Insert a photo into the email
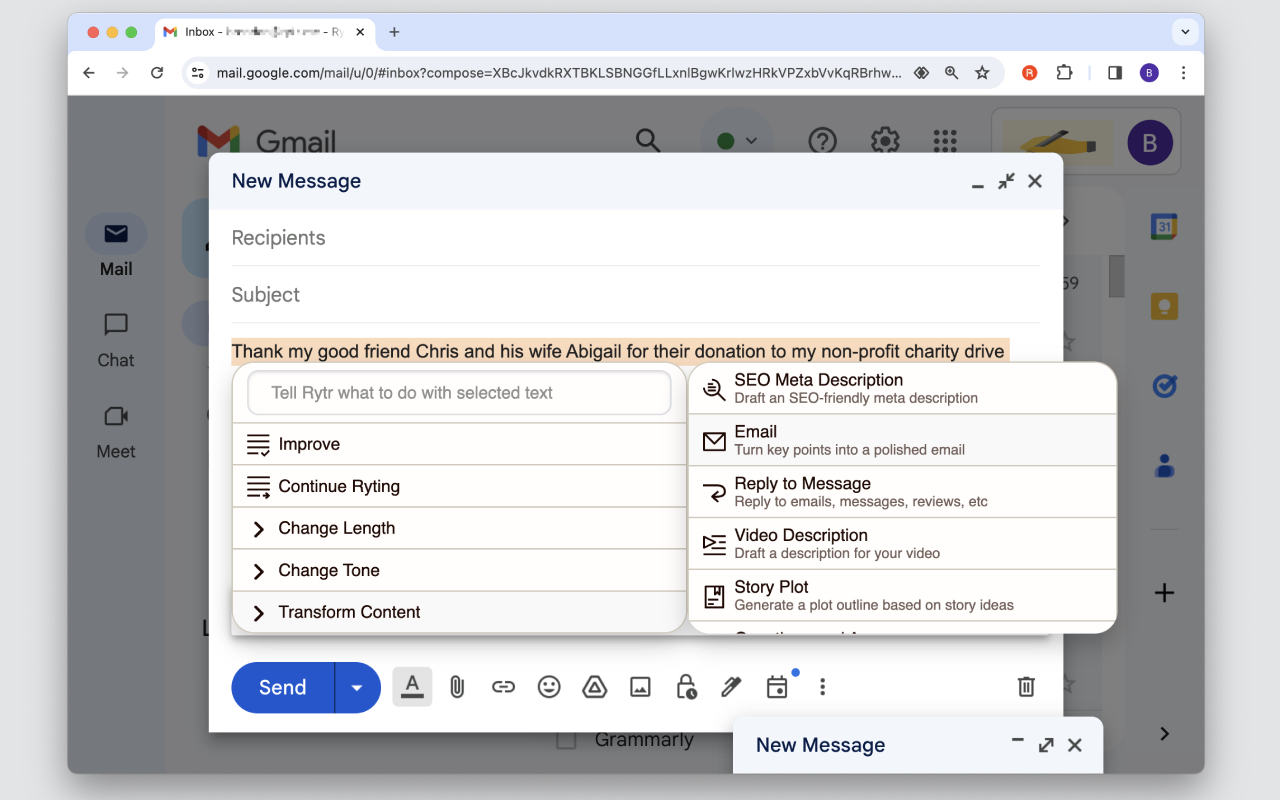This screenshot has width=1280, height=800. pos(640,687)
